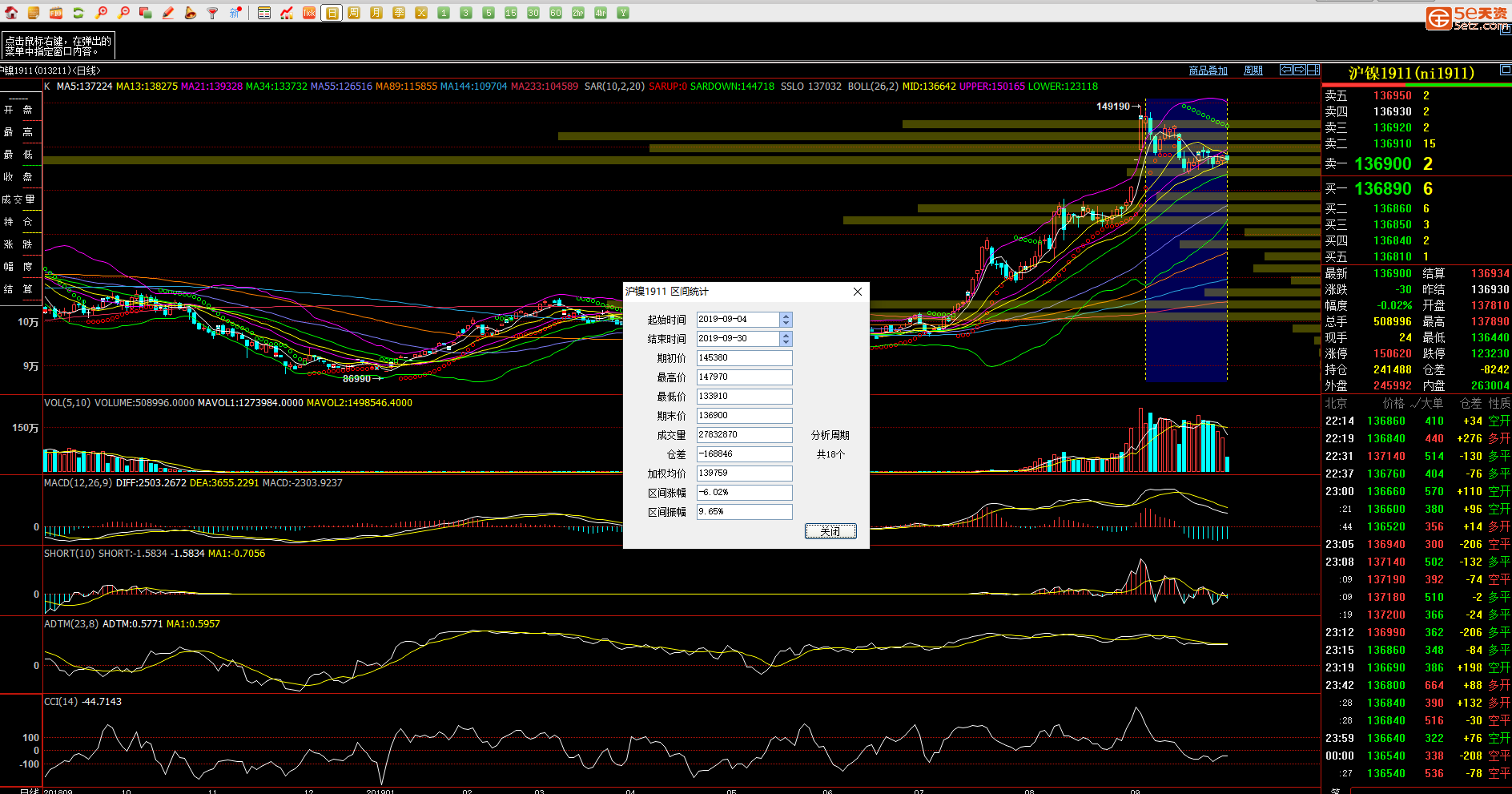Image resolution: width=1512 pixels, height=794 pixels.
Task: Select weekly 周 period button
Action: click(x=354, y=13)
